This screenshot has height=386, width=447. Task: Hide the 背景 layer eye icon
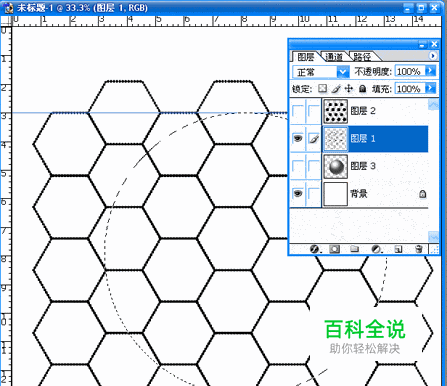(298, 194)
